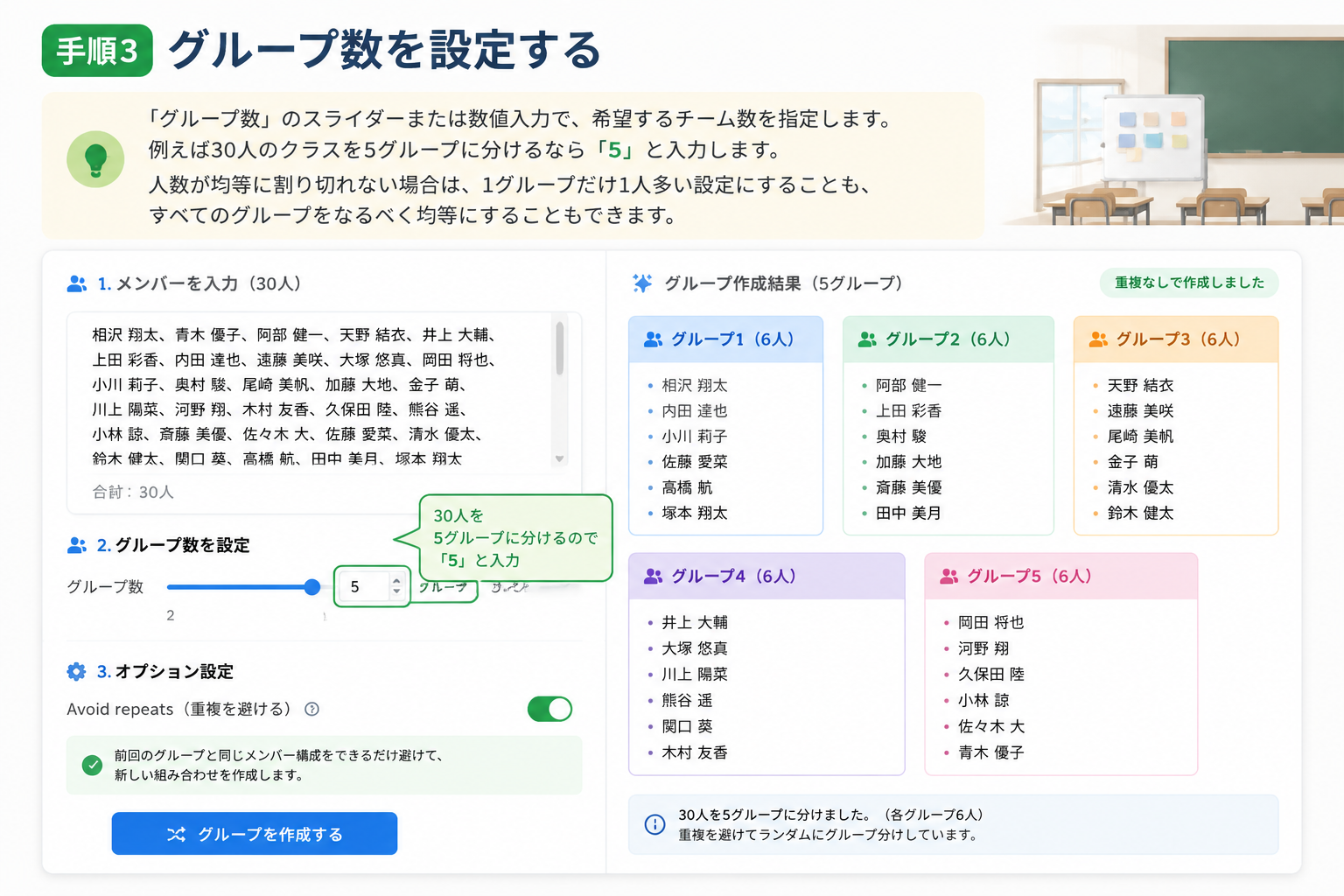This screenshot has height=896, width=1344.
Task: Increase group count with the spinner up arrow
Action: [x=396, y=580]
